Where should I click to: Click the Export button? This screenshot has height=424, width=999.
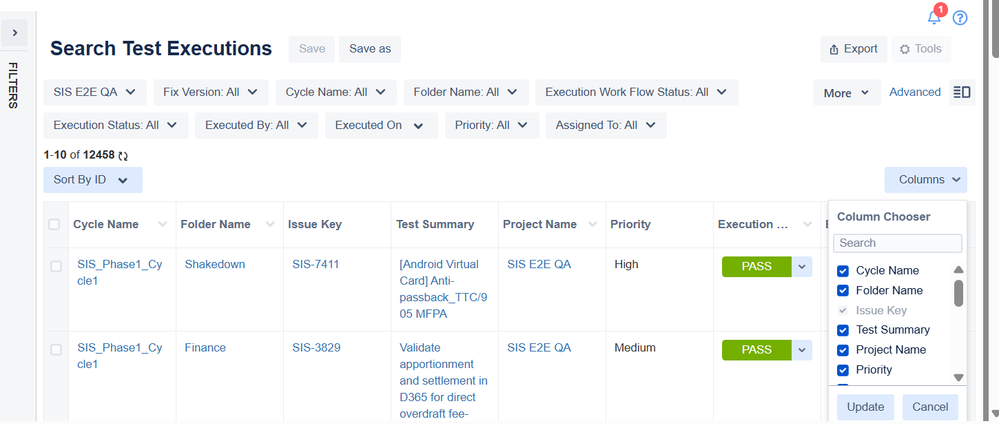853,49
